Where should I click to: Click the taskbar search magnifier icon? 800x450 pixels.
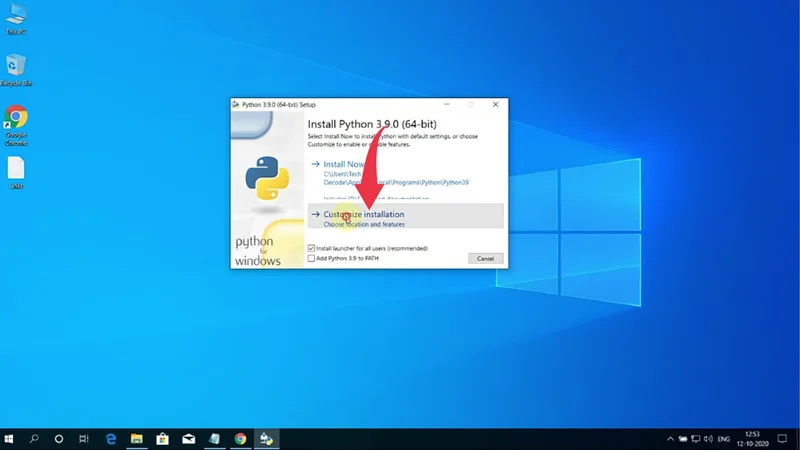point(34,439)
